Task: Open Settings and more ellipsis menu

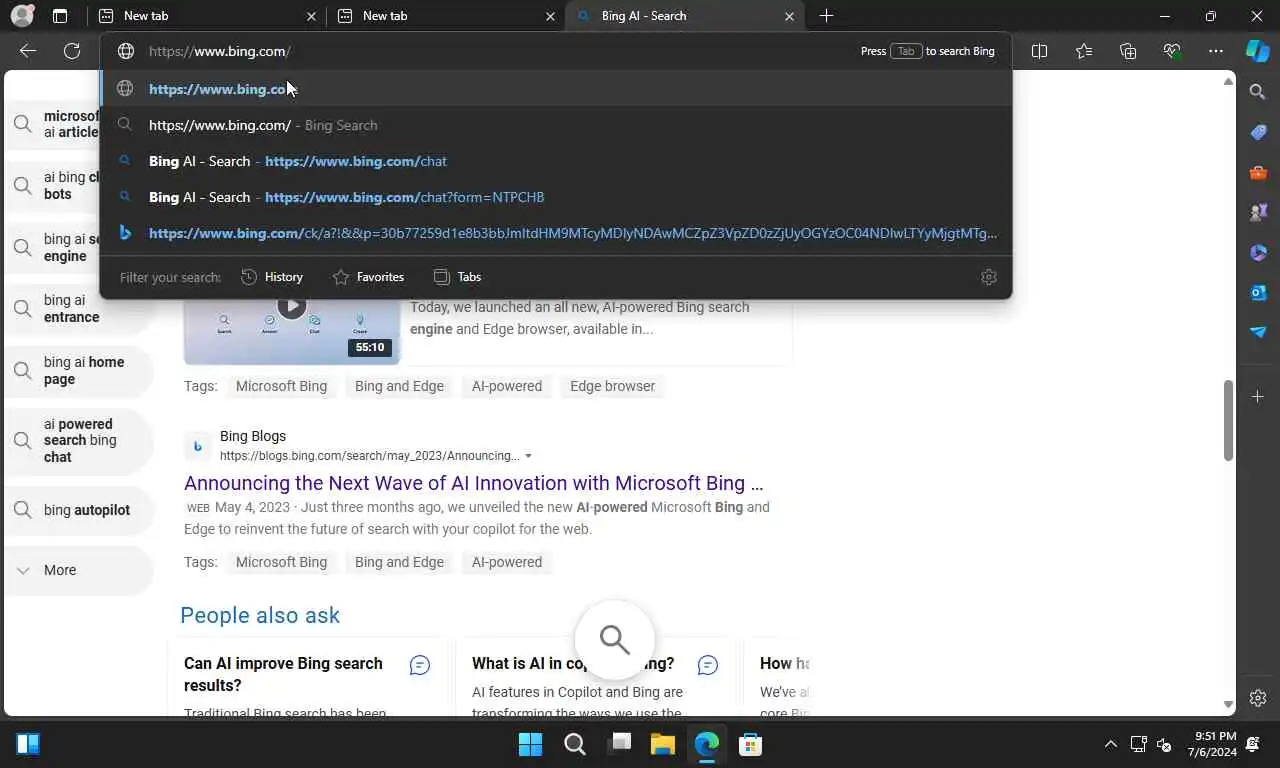Action: tap(1216, 51)
